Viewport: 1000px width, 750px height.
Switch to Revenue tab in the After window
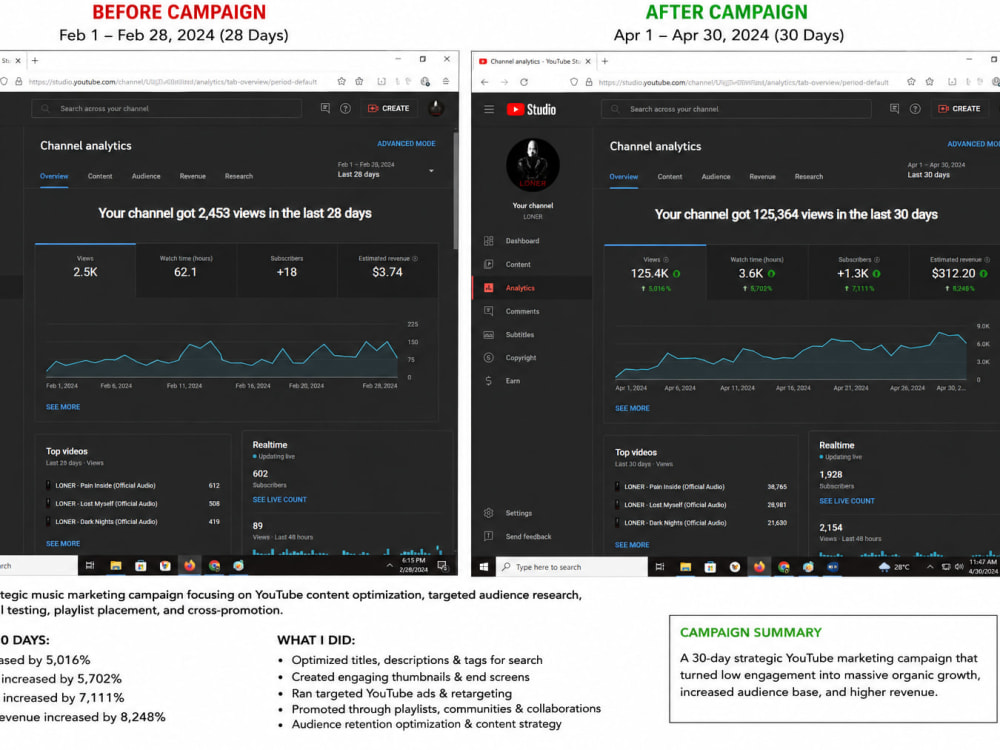763,177
